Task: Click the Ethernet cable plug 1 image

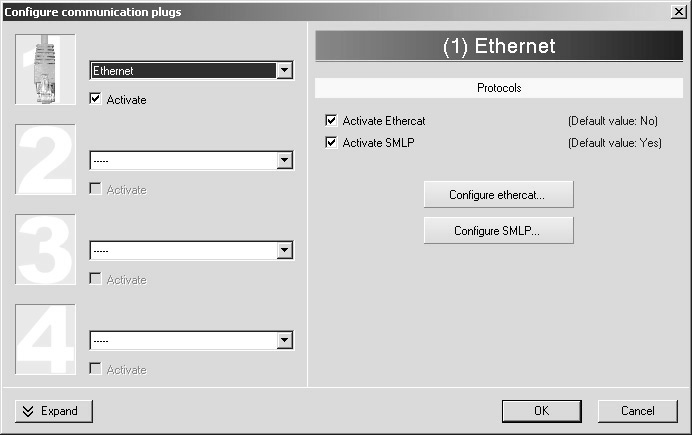Action: pos(45,70)
